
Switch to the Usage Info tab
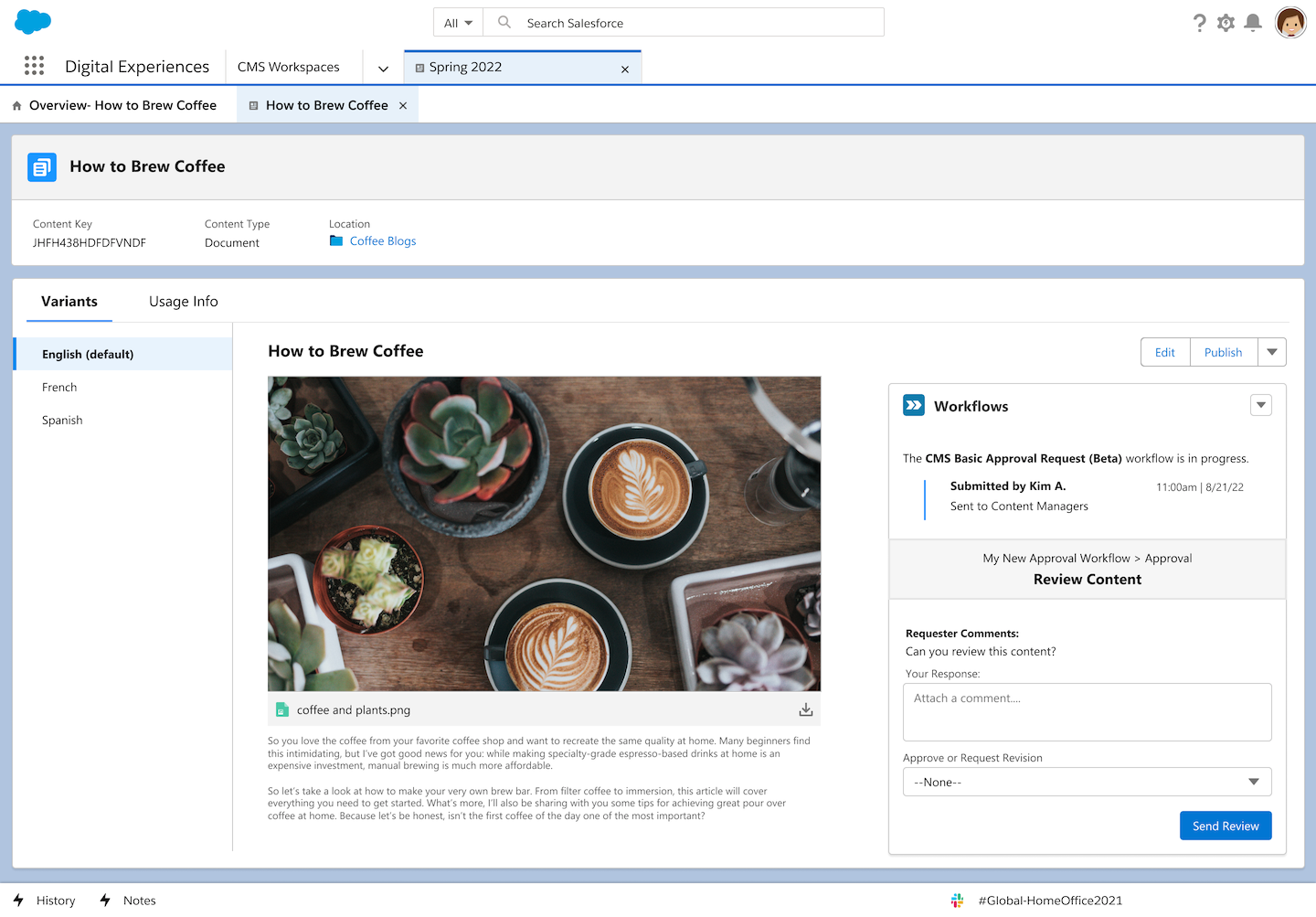click(x=183, y=302)
